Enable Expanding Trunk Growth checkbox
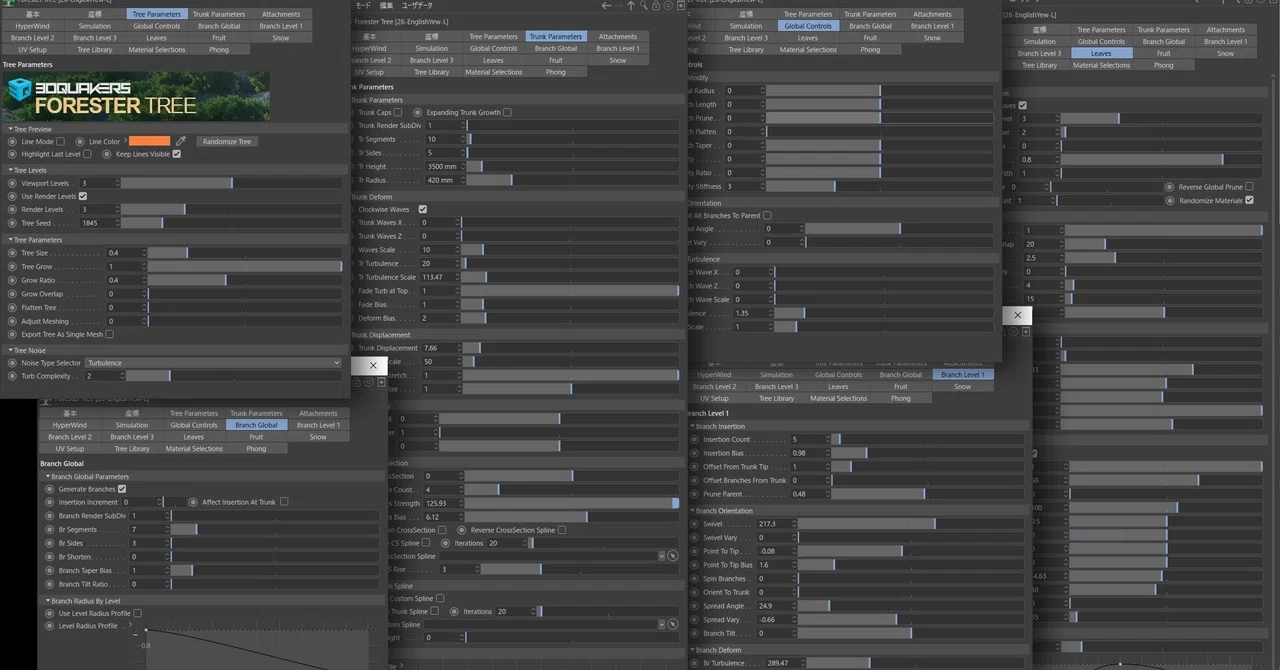This screenshot has width=1280, height=670. point(507,112)
